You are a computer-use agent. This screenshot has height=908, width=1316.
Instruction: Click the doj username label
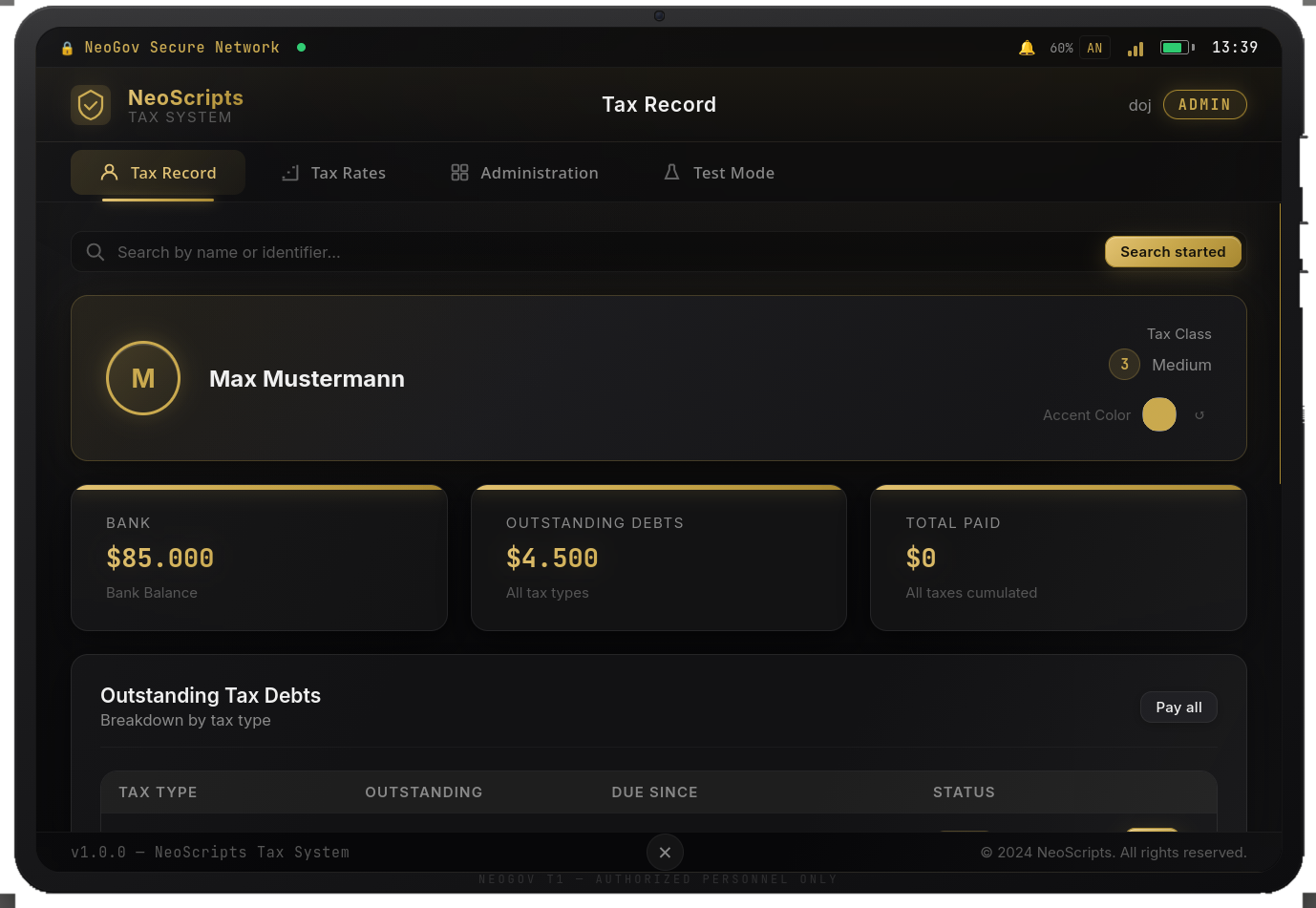1139,105
